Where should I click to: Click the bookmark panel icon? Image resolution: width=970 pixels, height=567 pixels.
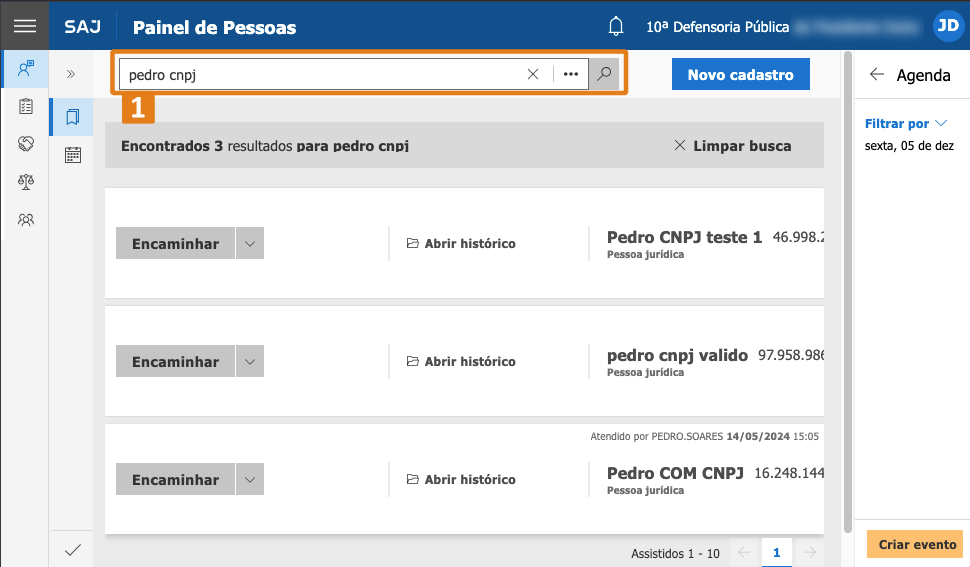point(72,117)
